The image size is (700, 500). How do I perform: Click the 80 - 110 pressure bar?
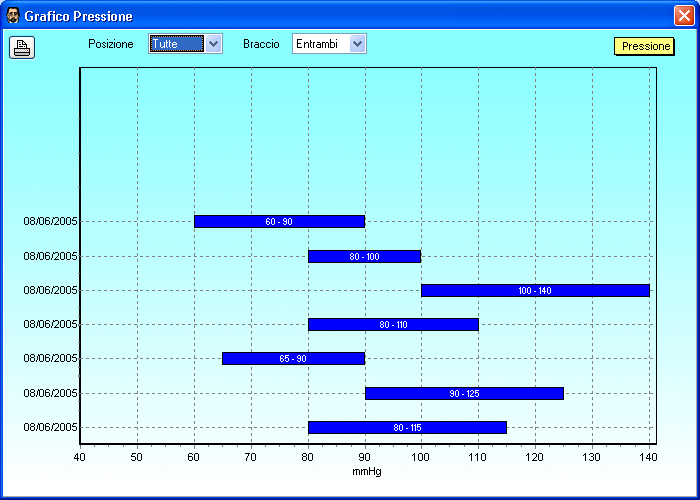393,325
